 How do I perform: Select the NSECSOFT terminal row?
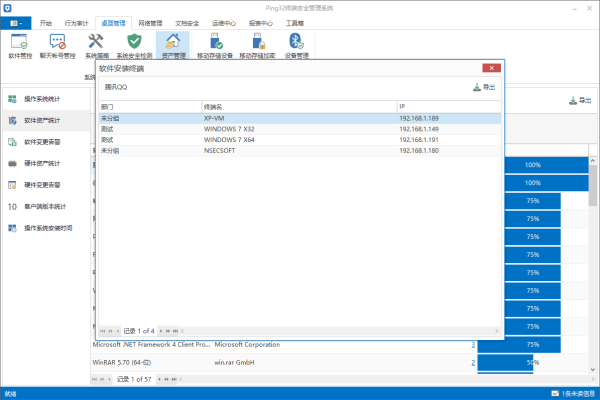(x=300, y=151)
